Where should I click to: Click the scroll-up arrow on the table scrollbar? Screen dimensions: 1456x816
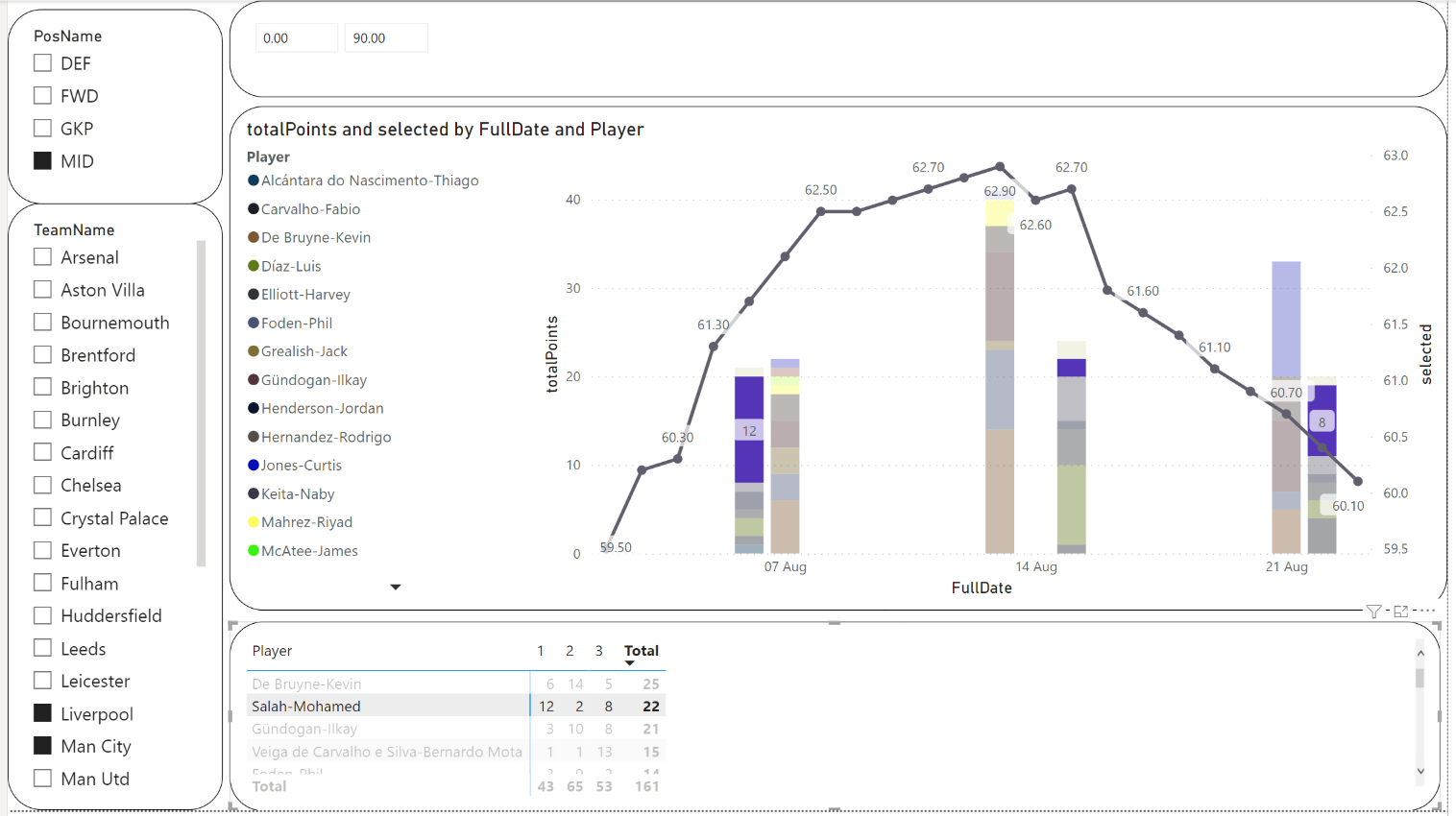[1422, 652]
